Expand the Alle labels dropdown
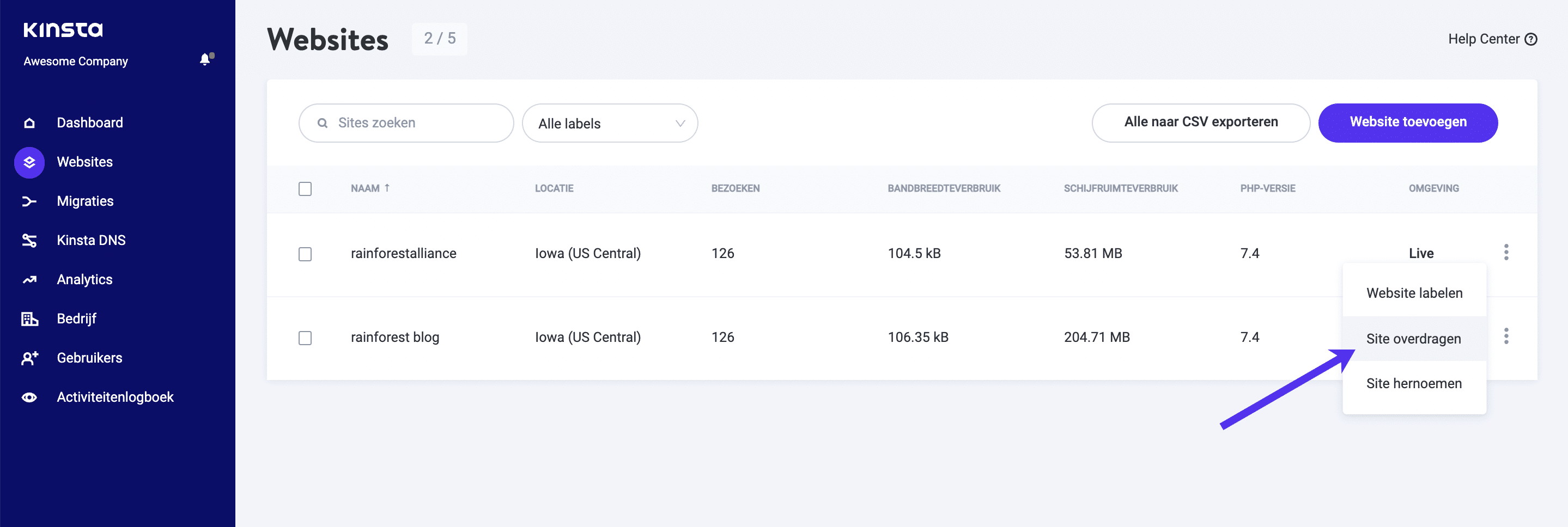This screenshot has width=1568, height=527. click(609, 124)
